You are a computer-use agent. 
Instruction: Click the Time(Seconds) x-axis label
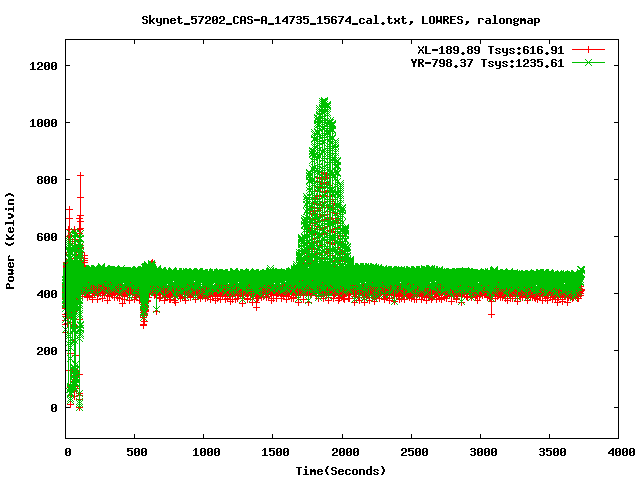[x=341, y=471]
